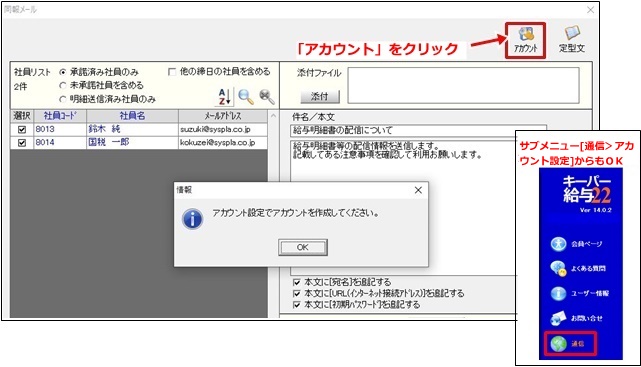Click the search magnifier icon
Screen dimensions: 641x367
246,96
